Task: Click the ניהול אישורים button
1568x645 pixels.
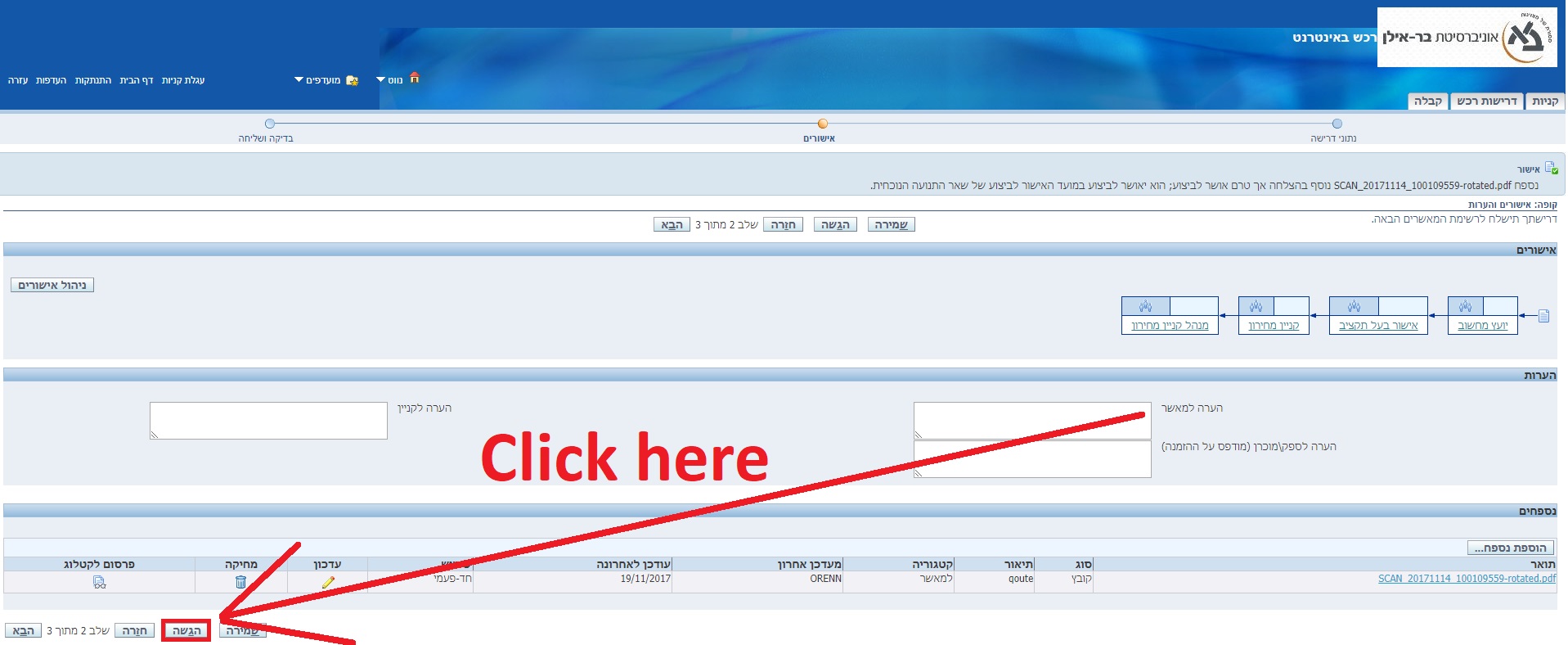Action: coord(52,285)
